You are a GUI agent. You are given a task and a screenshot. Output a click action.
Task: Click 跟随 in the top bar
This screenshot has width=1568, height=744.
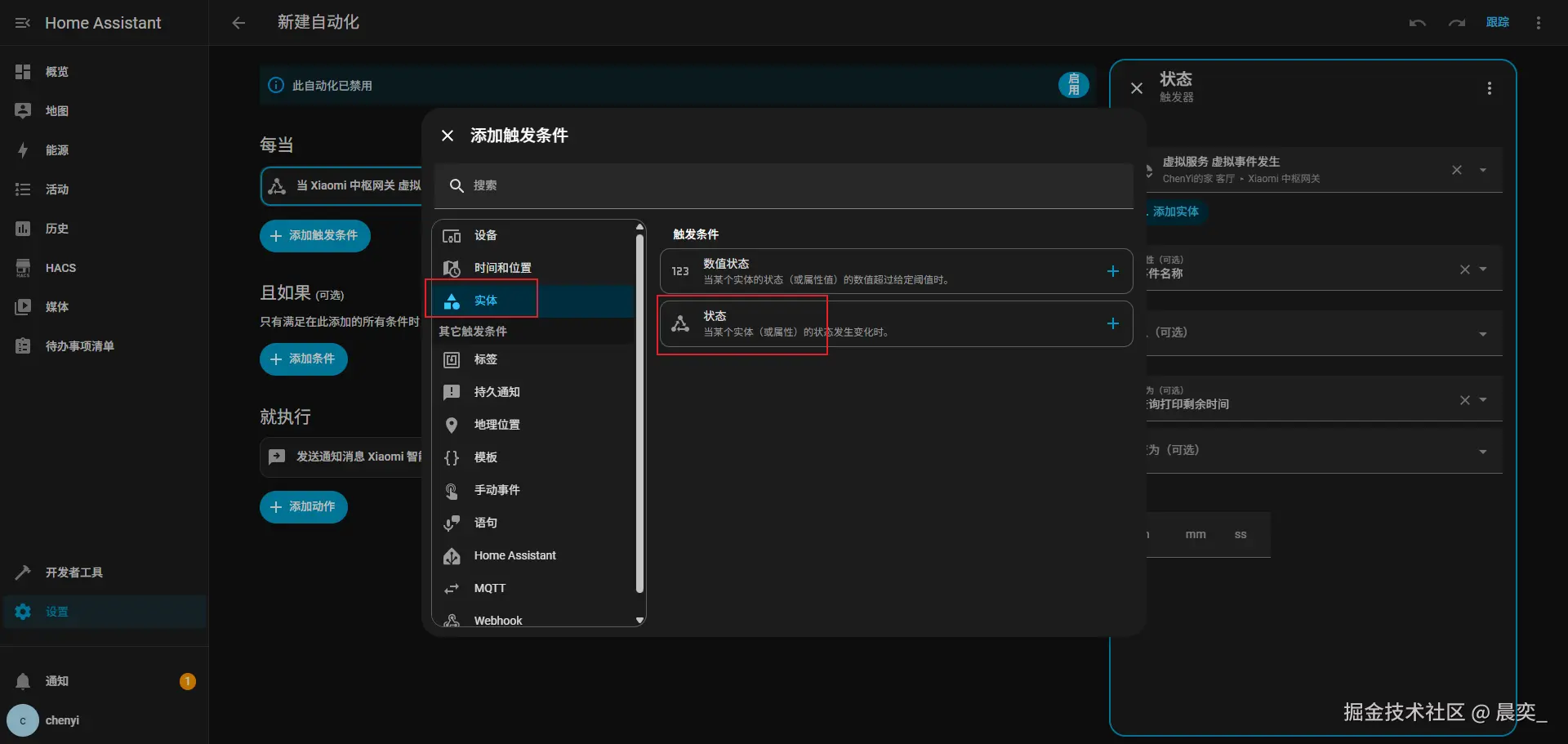tap(1497, 22)
